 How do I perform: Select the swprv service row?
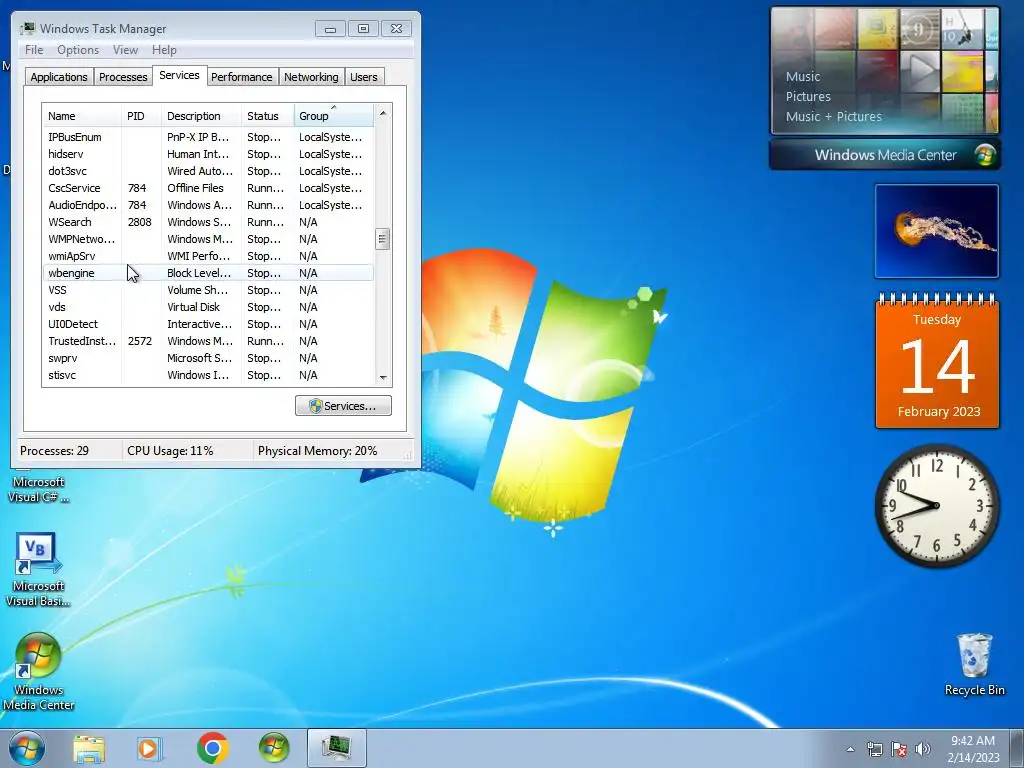(x=208, y=358)
